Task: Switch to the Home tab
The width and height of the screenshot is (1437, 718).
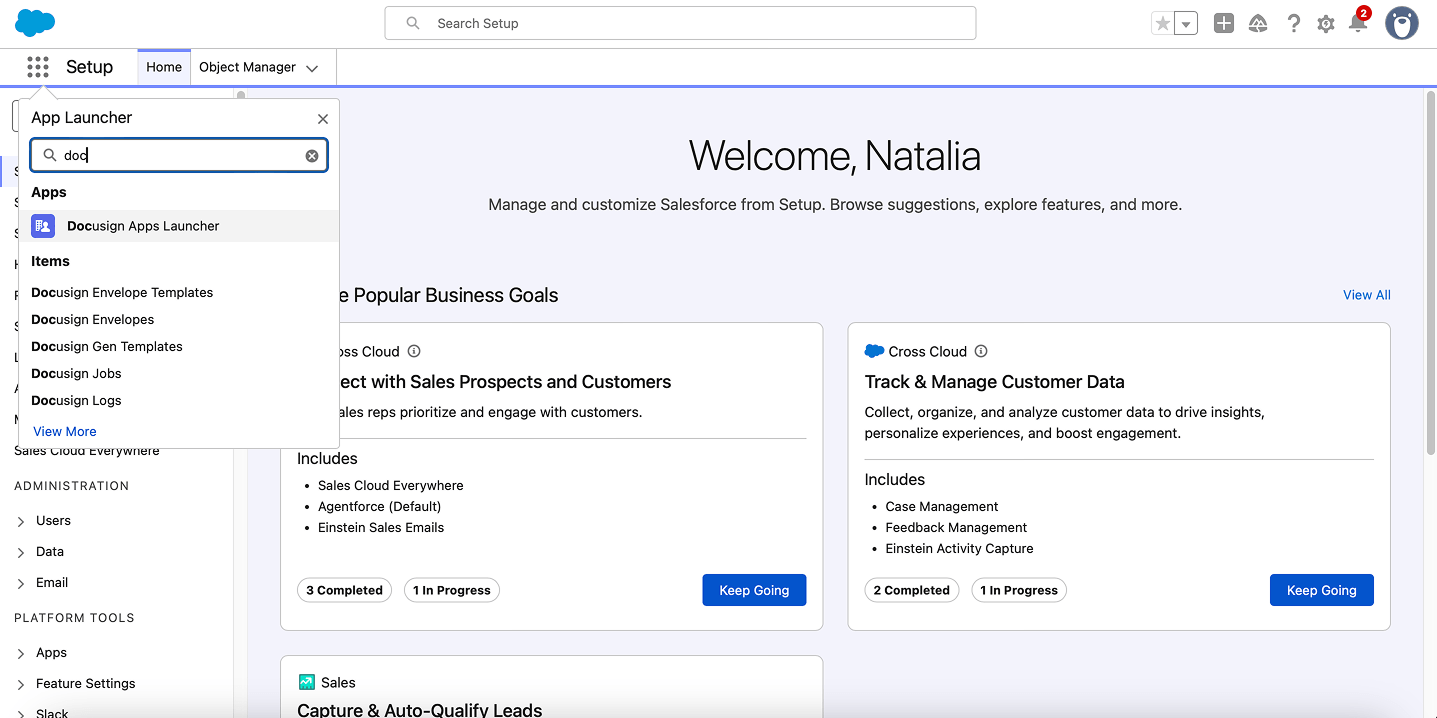Action: (x=164, y=67)
